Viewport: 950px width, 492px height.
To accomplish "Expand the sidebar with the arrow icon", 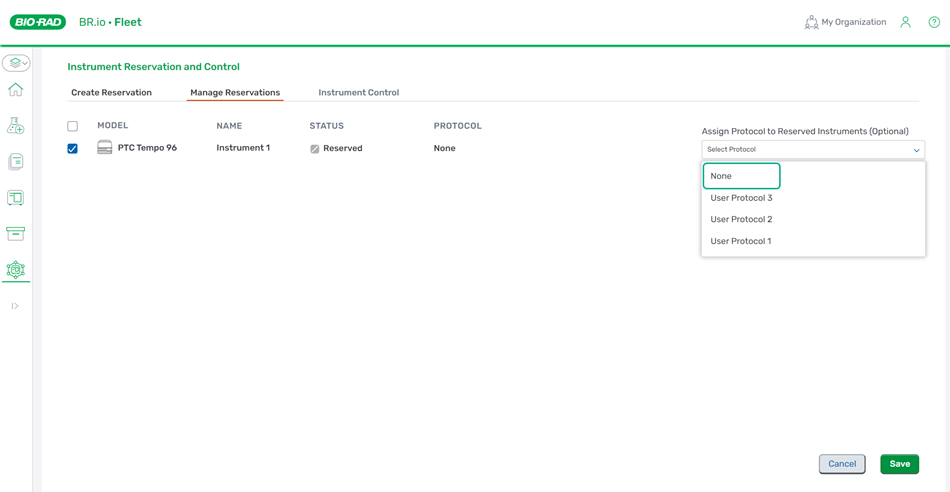I will click(15, 306).
